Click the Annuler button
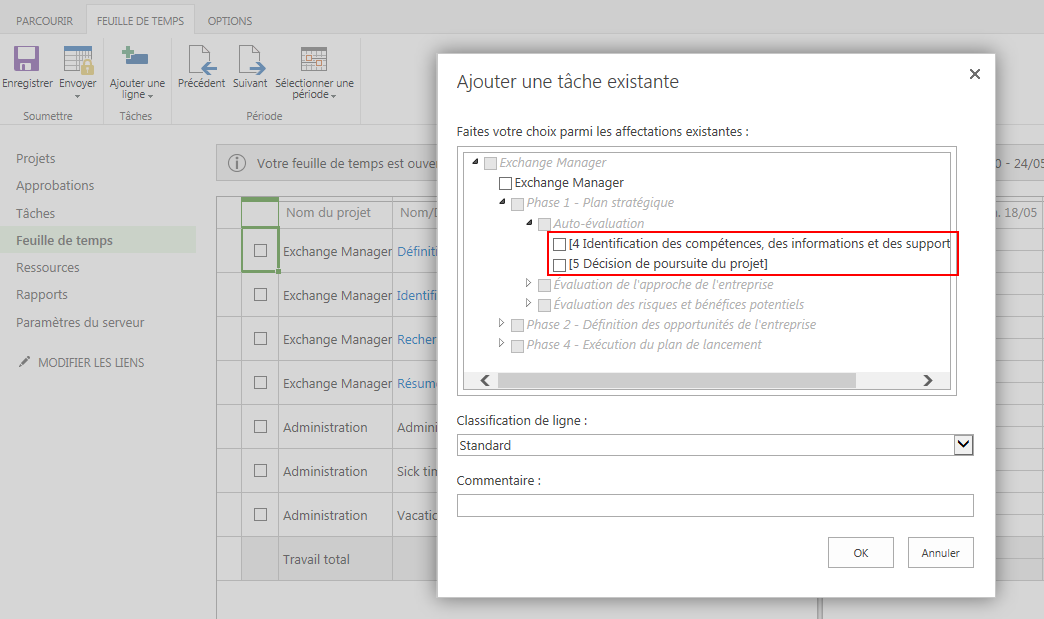Image resolution: width=1044 pixels, height=619 pixels. (x=940, y=552)
